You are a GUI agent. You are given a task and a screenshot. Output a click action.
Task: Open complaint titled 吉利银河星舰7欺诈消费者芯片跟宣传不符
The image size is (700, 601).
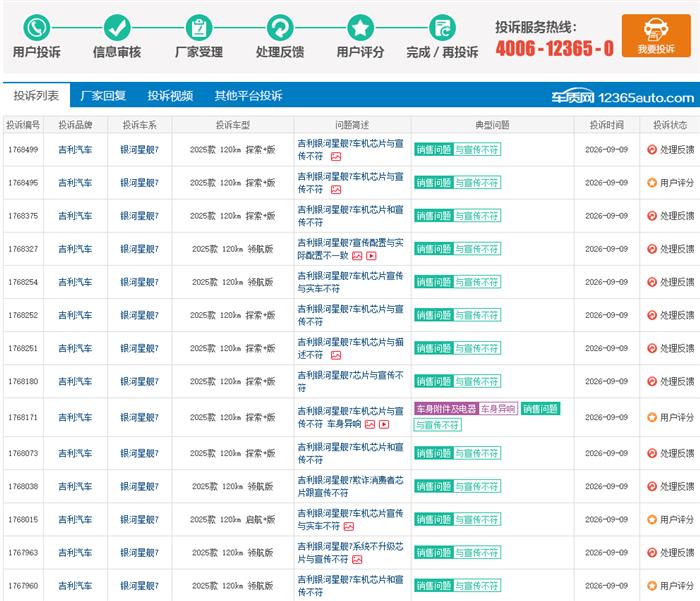click(x=350, y=486)
